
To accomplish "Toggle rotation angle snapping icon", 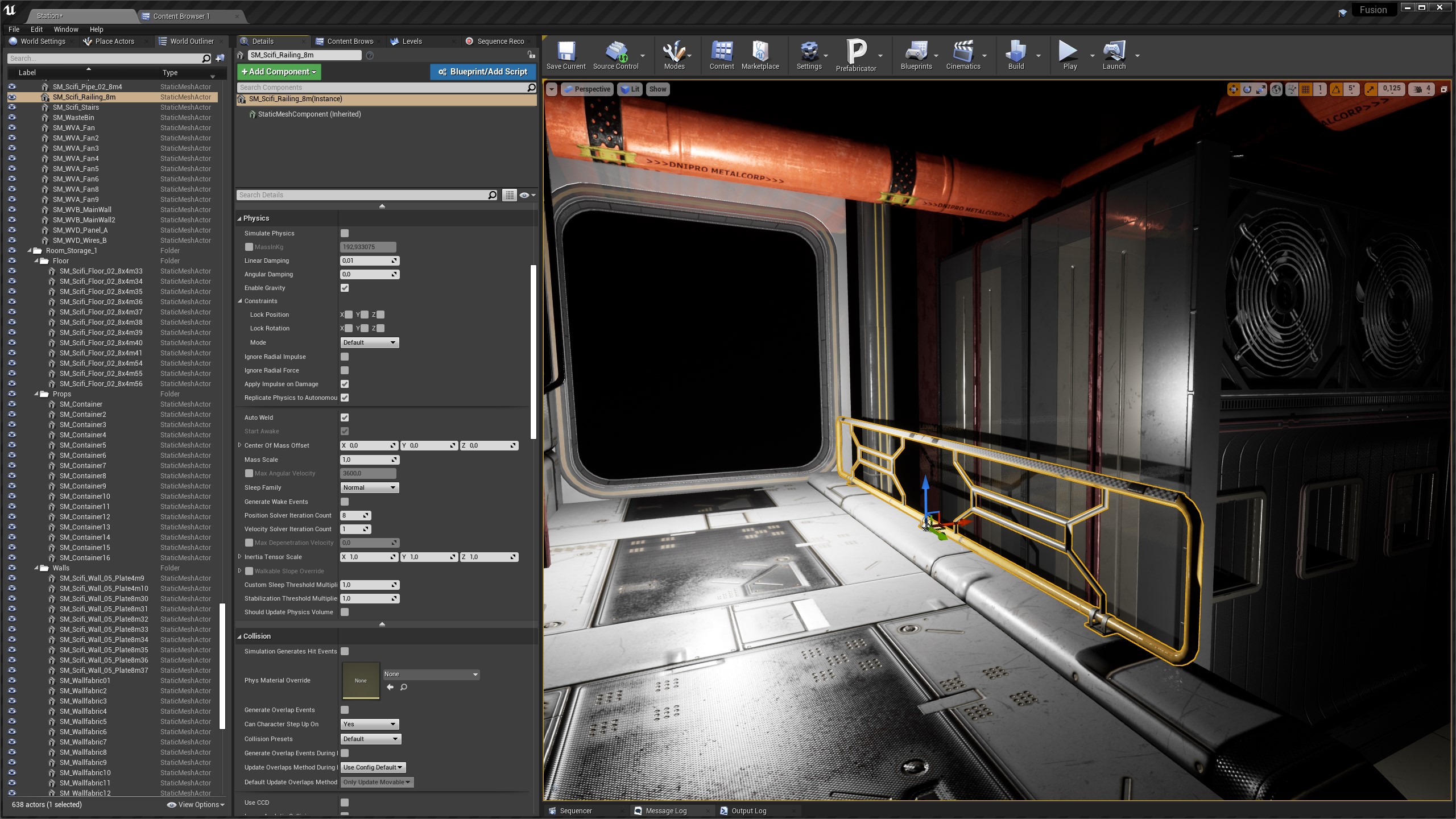I will coord(1336,89).
